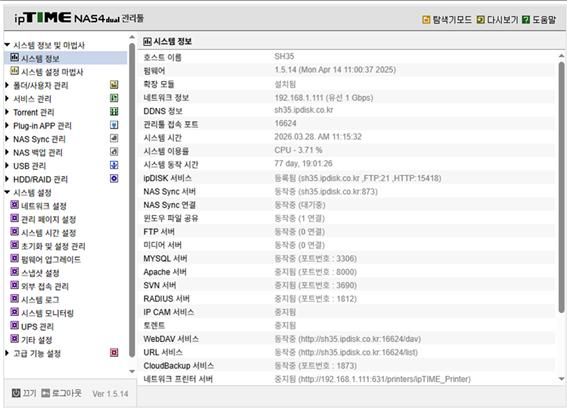Viewport: 567px width, 414px height.
Task: Click the 로그아웃 logout button
Action: (x=61, y=393)
